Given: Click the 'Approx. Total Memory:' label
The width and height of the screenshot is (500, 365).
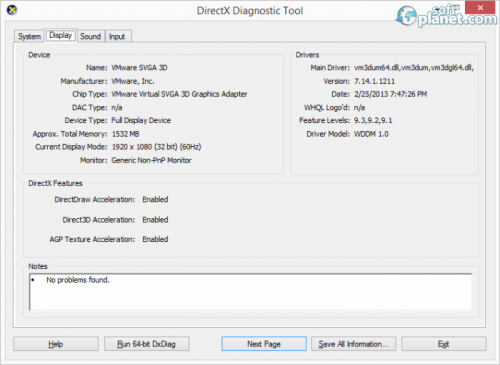Looking at the screenshot, I should click(70, 134).
